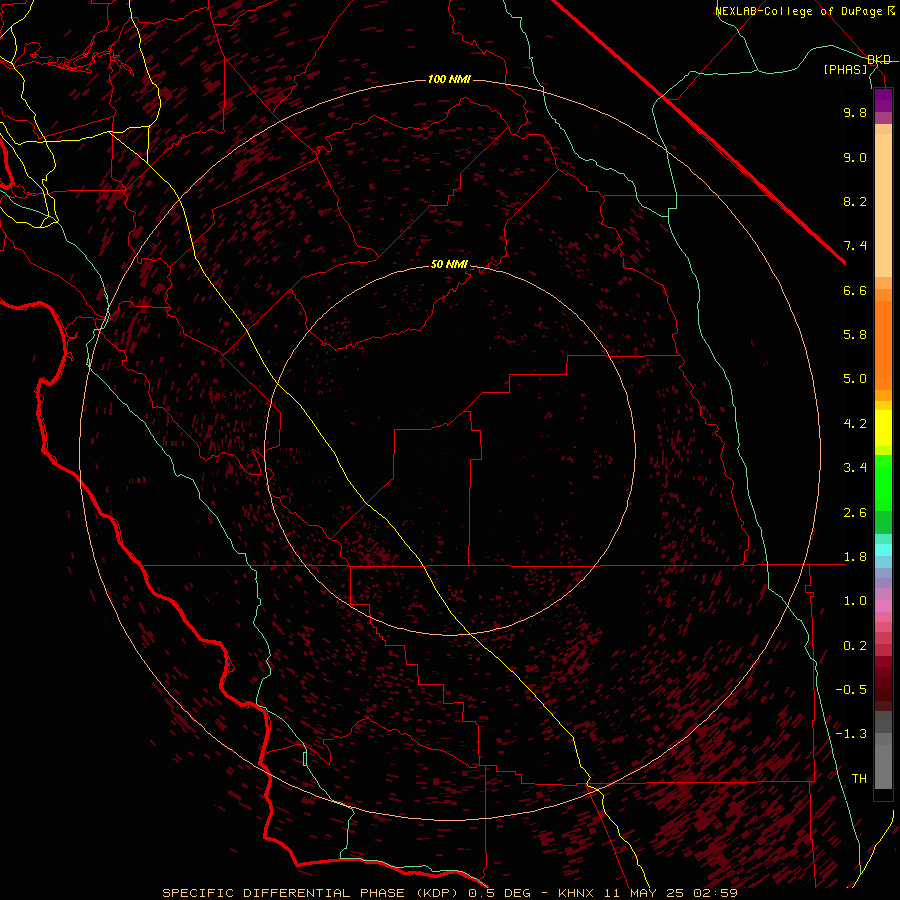Click the 11 MAY 25 date text
The width and height of the screenshot is (900, 900).
(646, 893)
